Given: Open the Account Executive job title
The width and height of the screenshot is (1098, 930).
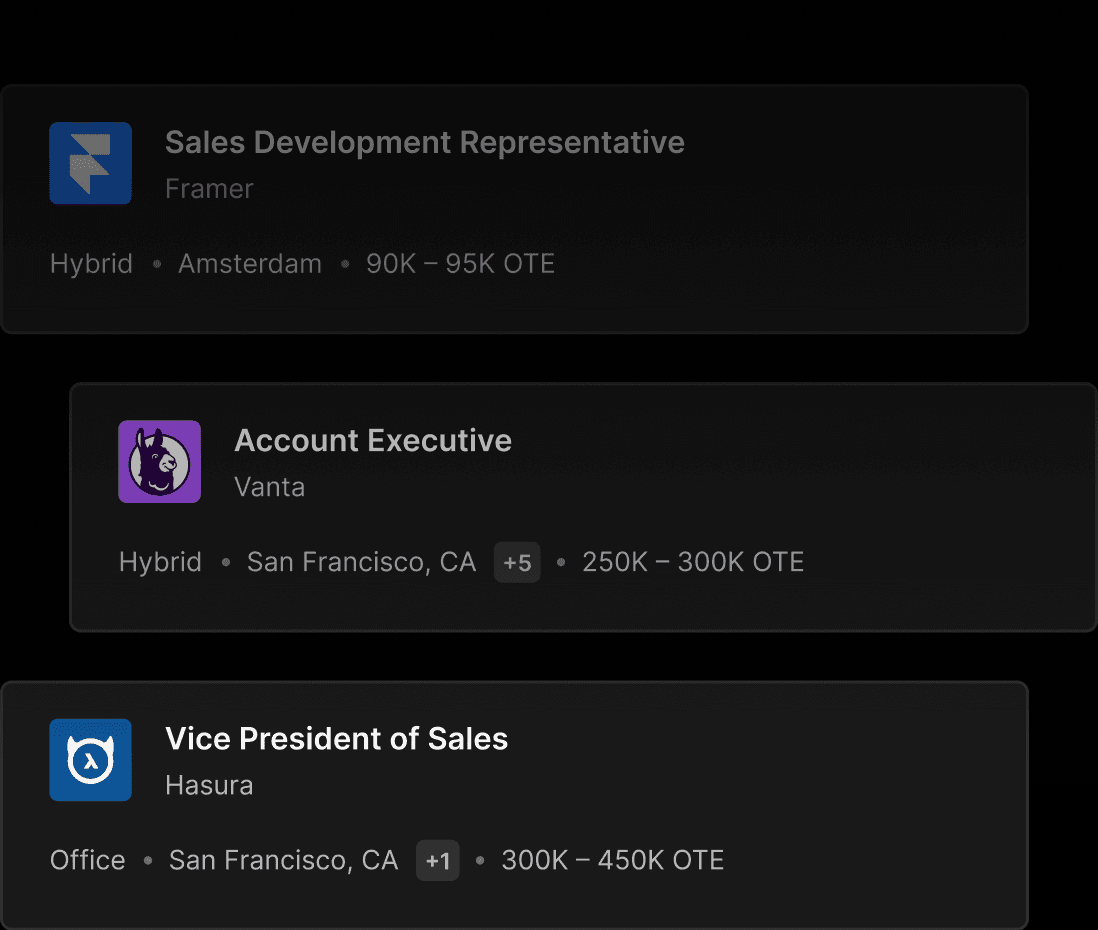Looking at the screenshot, I should click(373, 440).
